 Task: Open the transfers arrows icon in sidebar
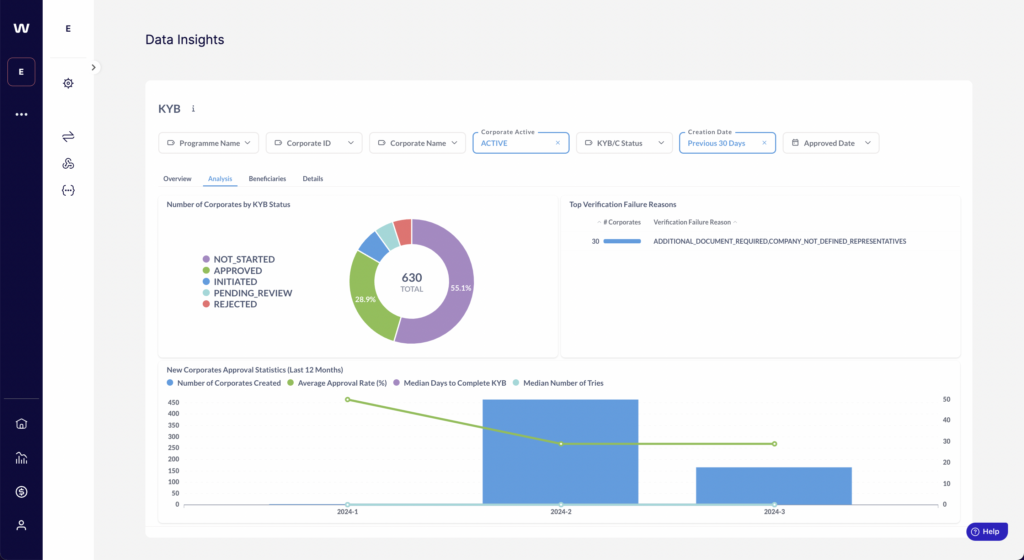click(x=68, y=136)
